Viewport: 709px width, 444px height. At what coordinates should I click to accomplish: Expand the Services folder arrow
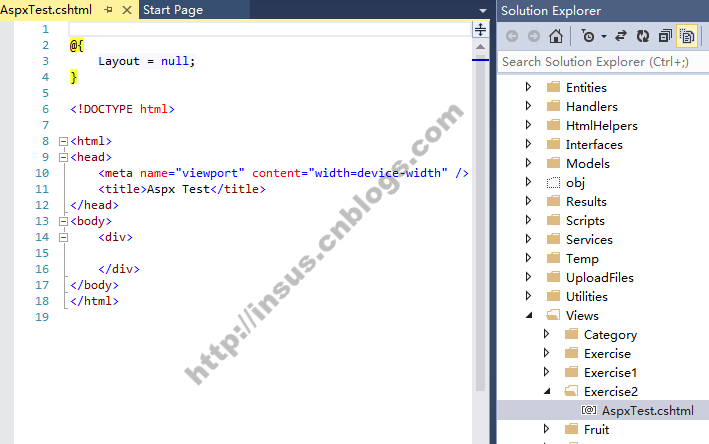pos(529,238)
